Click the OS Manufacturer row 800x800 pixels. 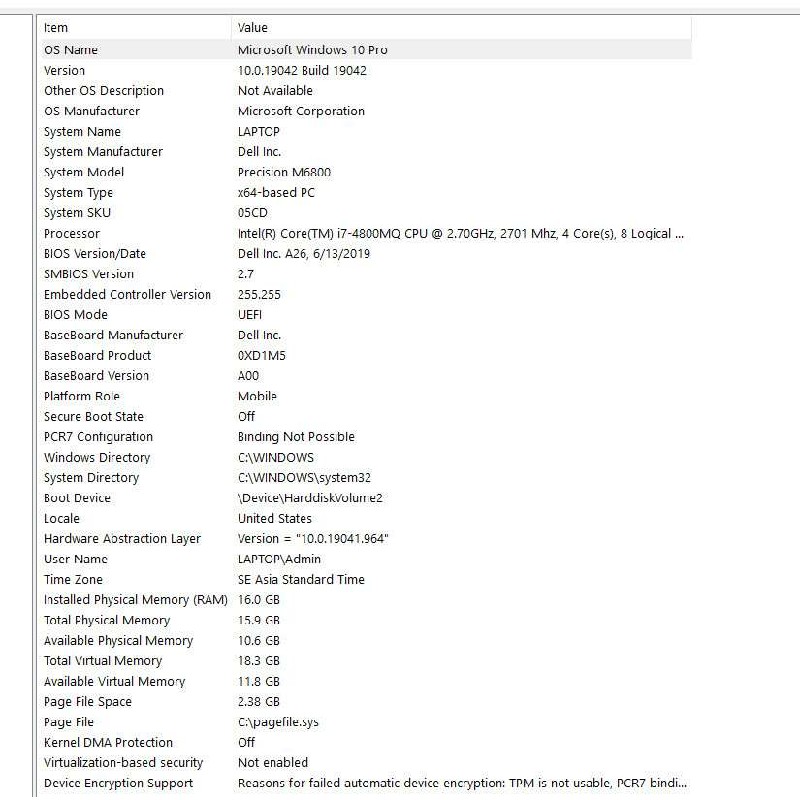point(366,111)
